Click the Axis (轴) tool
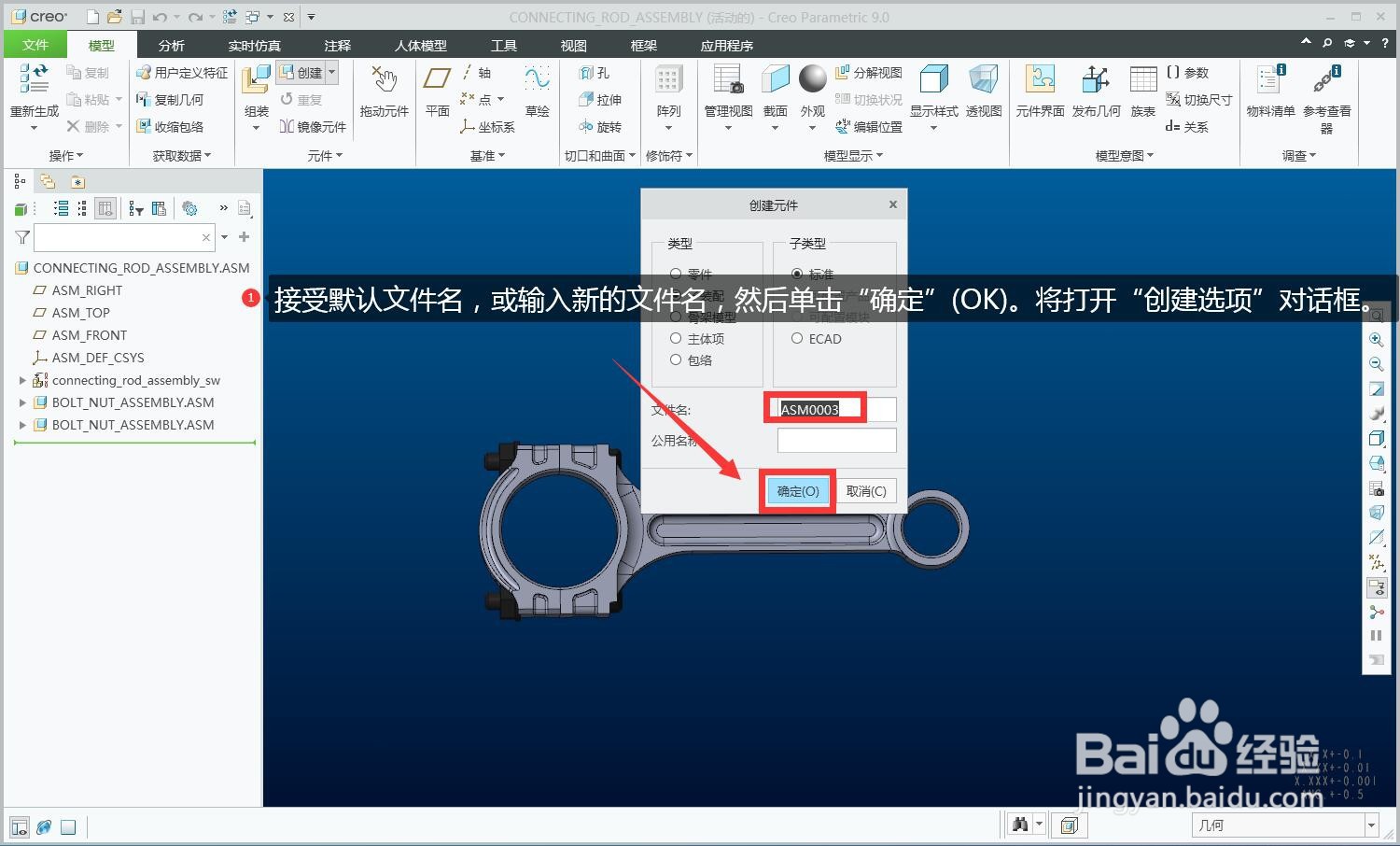Viewport: 1400px width, 846px height. point(476,73)
